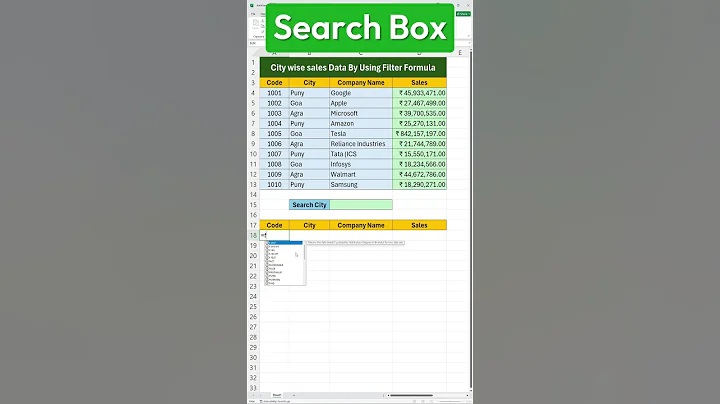Select the 'Microsoft' company cell
720x404 pixels.
pos(361,113)
